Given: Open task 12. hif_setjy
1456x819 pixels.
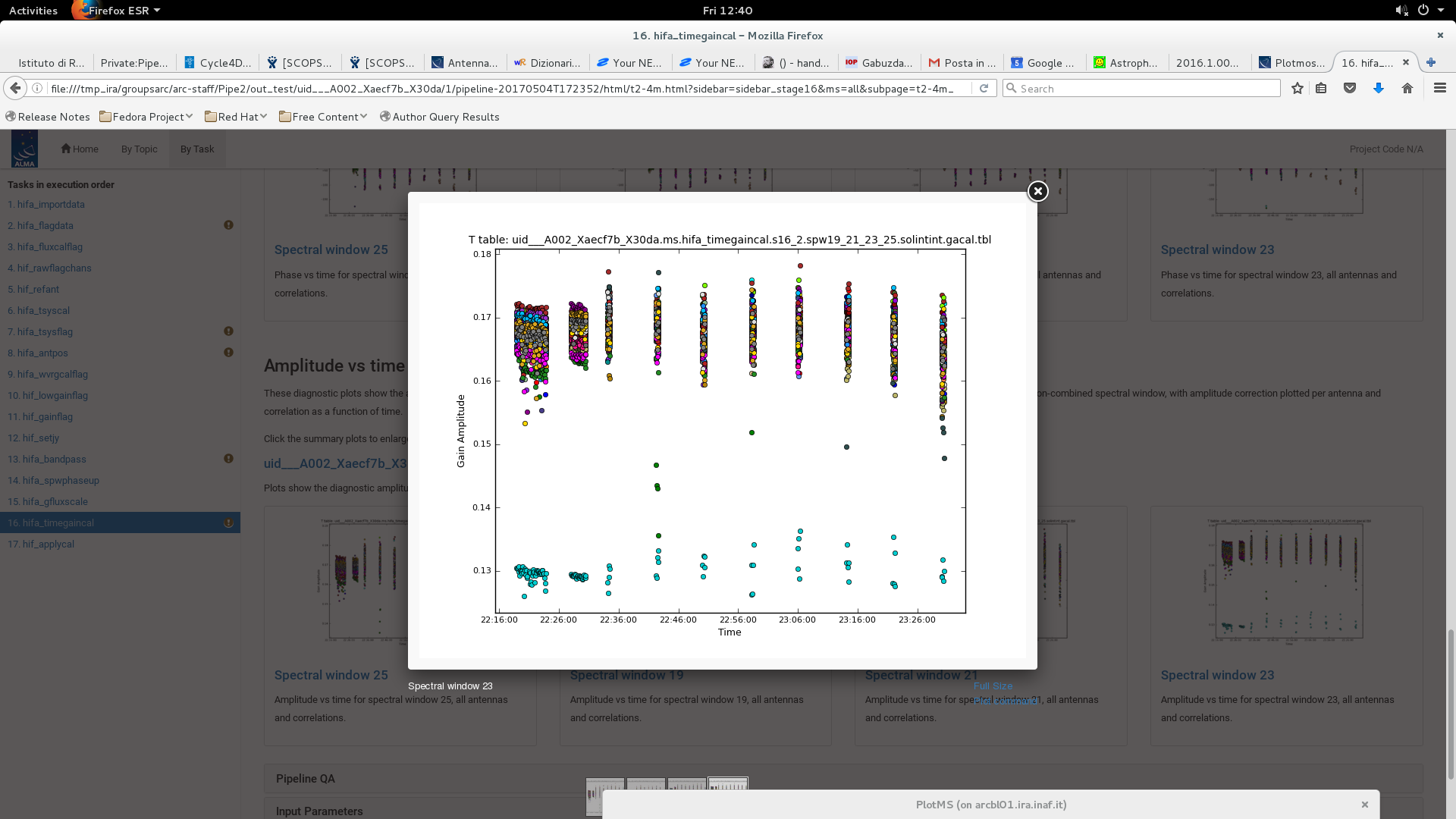Looking at the screenshot, I should [33, 438].
